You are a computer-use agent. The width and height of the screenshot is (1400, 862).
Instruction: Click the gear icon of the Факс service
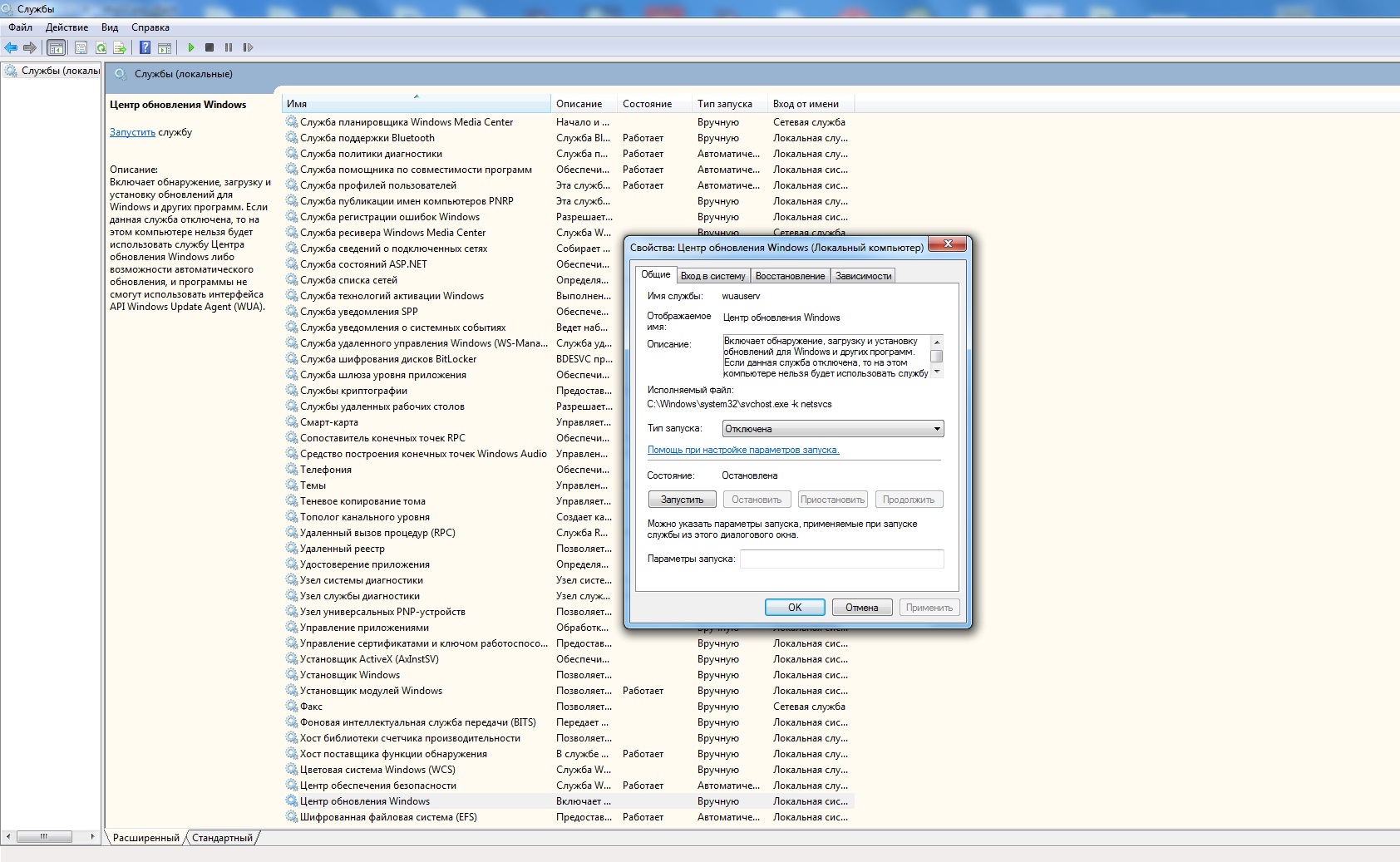coord(292,707)
